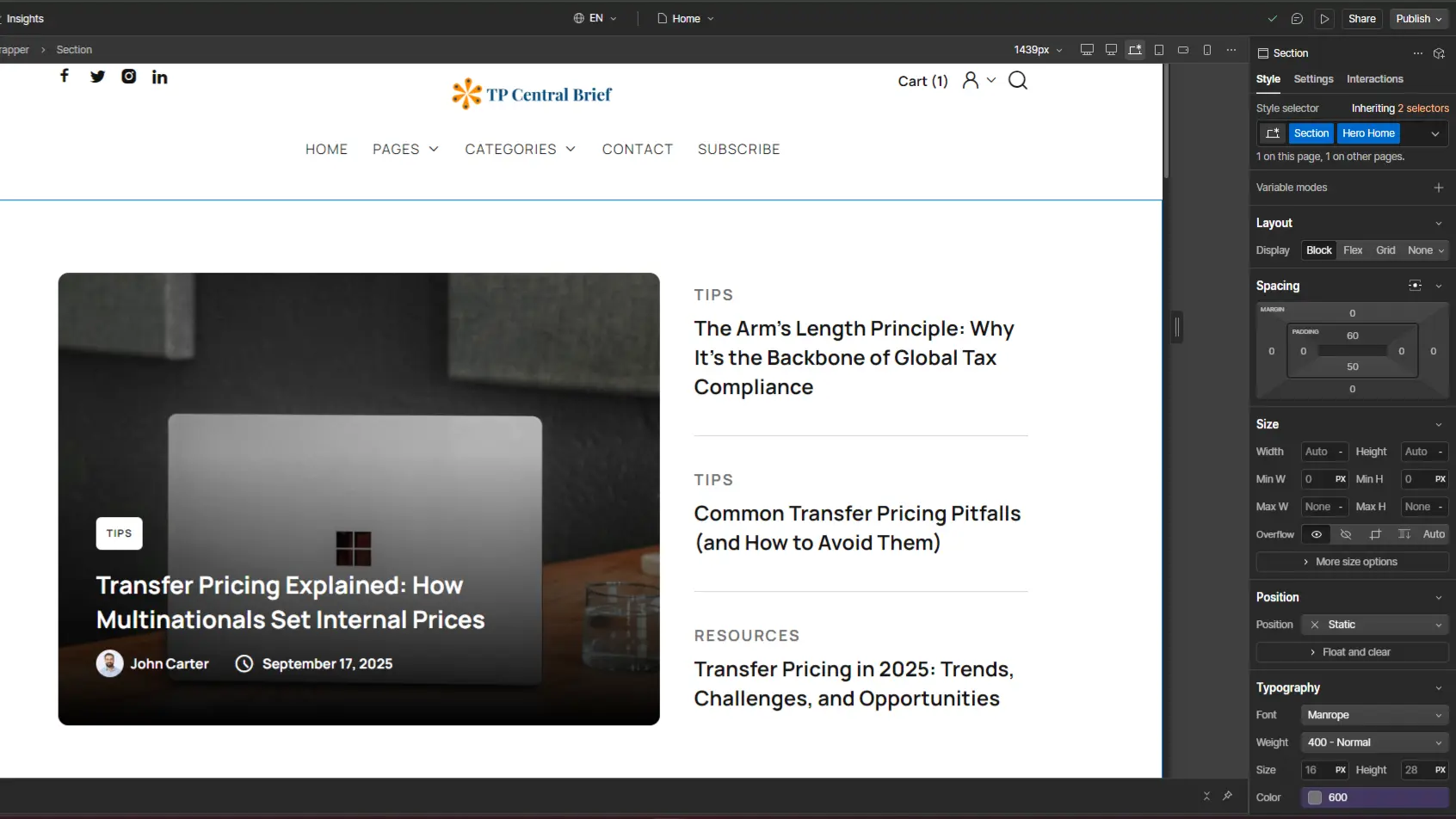This screenshot has height=819, width=1456.
Task: Open the Section panel overflow menu
Action: coord(1417,52)
